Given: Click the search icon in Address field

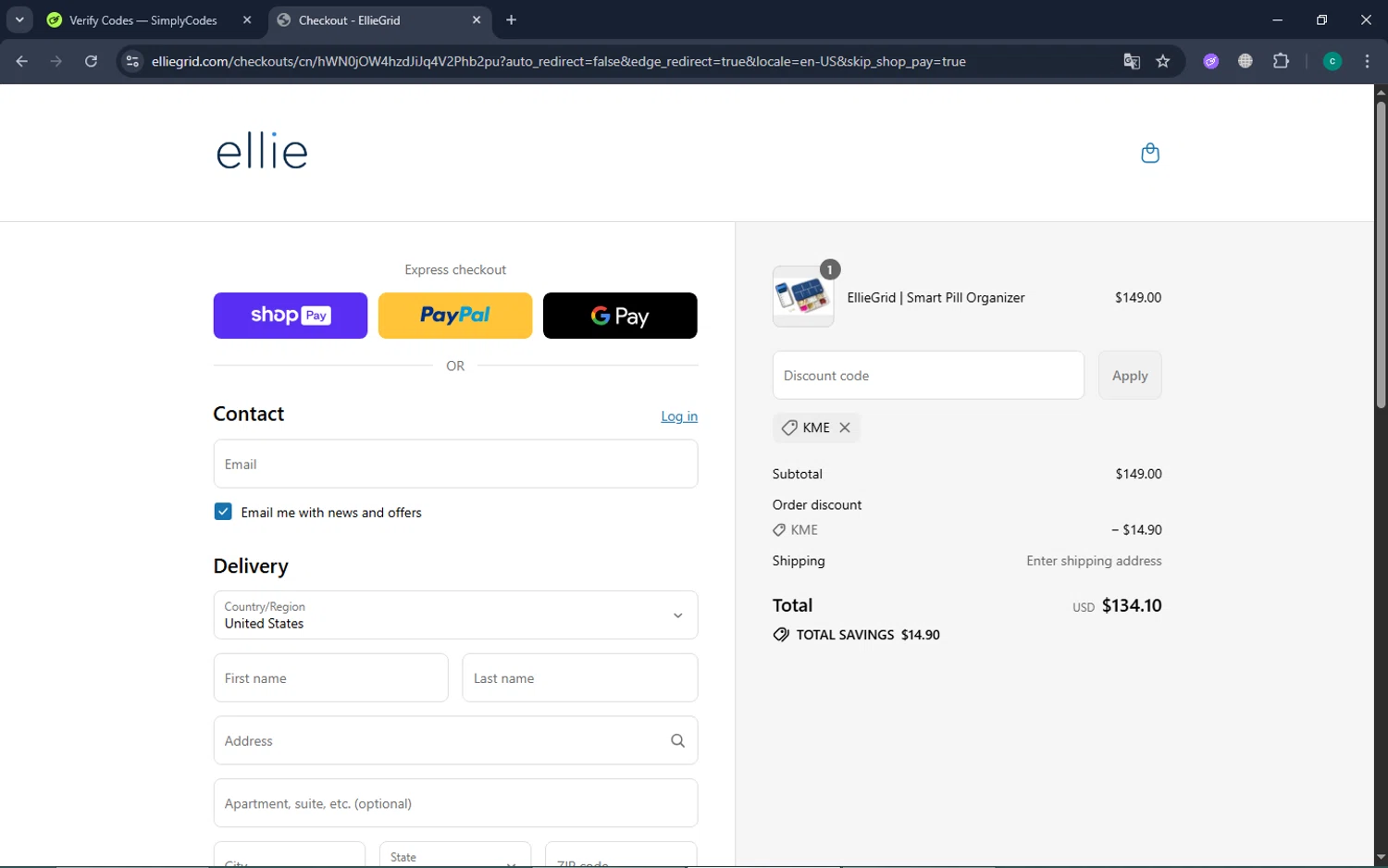Looking at the screenshot, I should tap(677, 740).
